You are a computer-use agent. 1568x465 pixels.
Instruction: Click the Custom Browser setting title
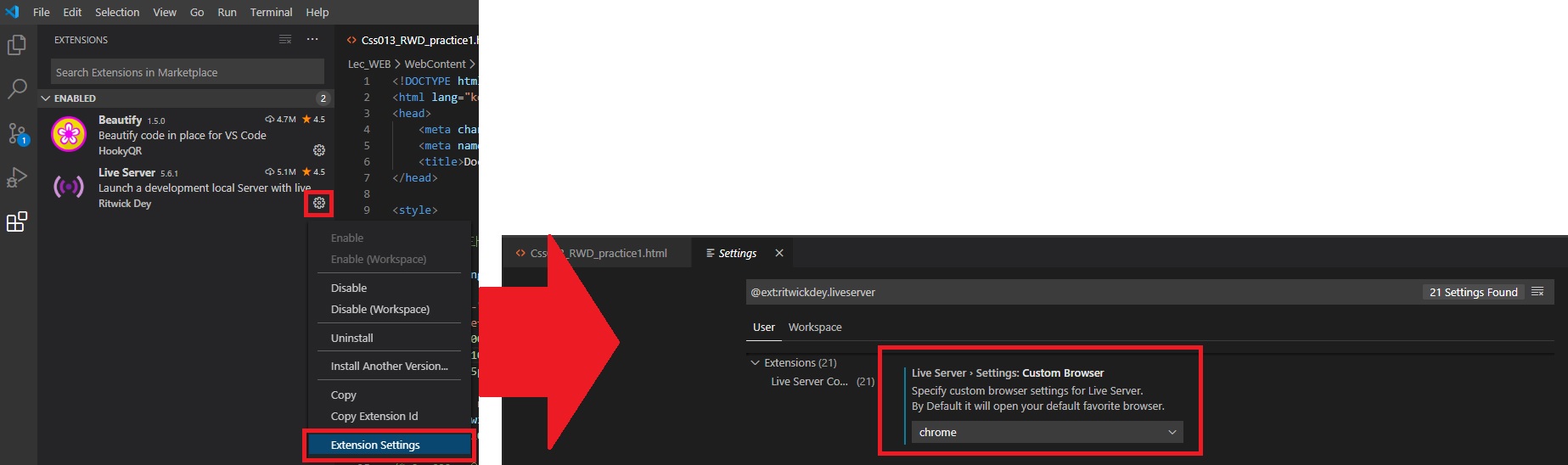(1008, 373)
